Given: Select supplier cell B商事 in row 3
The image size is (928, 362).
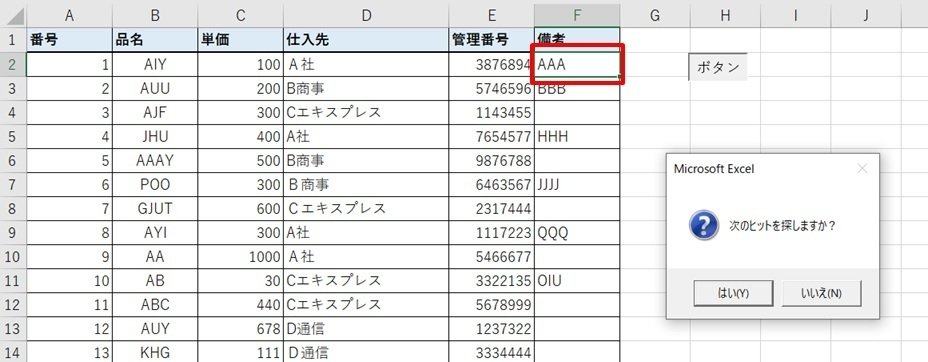Looking at the screenshot, I should [x=366, y=89].
